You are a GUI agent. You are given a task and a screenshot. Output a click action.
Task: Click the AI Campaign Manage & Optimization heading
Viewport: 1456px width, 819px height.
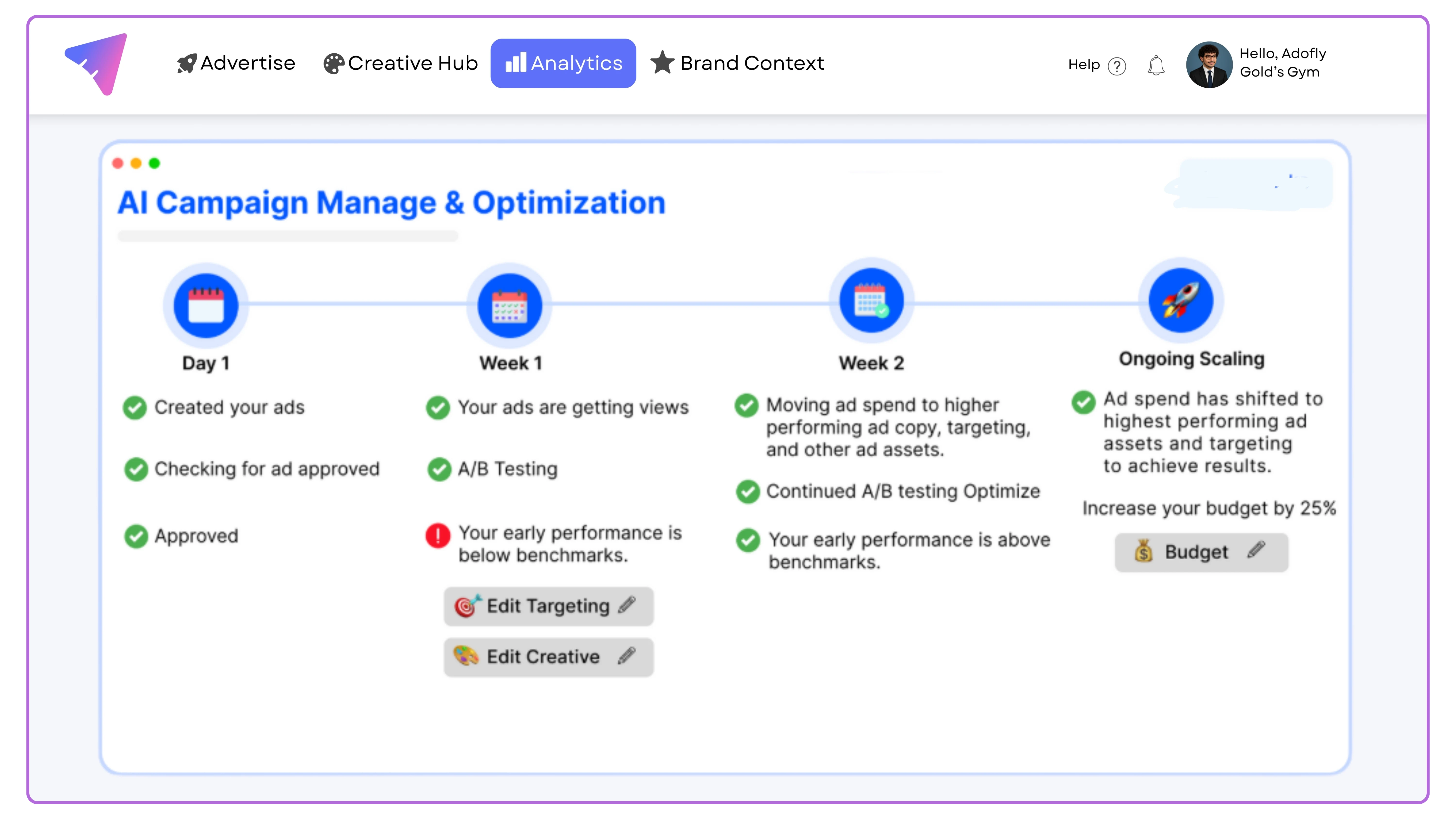point(391,204)
